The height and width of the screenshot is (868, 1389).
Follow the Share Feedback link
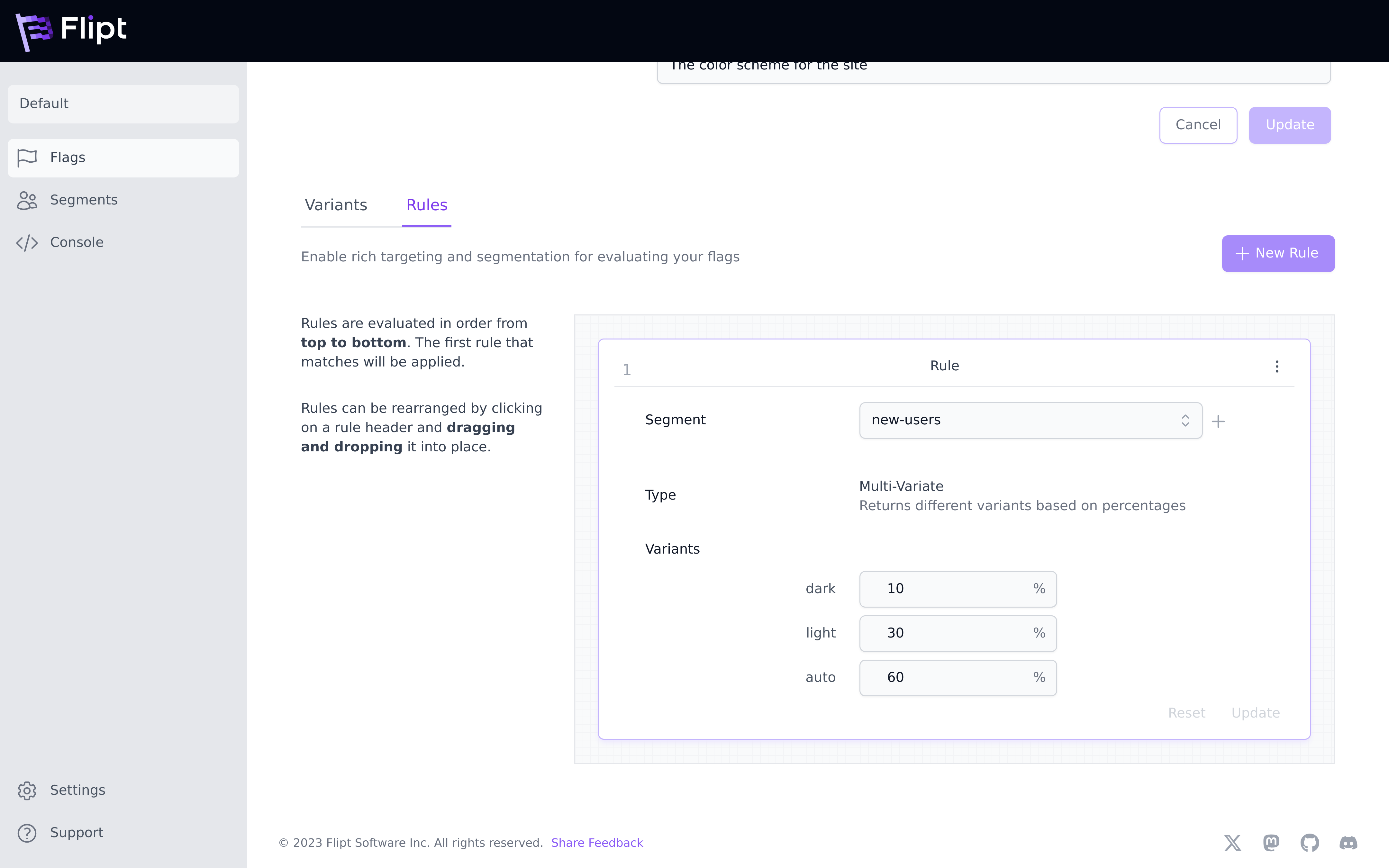click(597, 843)
